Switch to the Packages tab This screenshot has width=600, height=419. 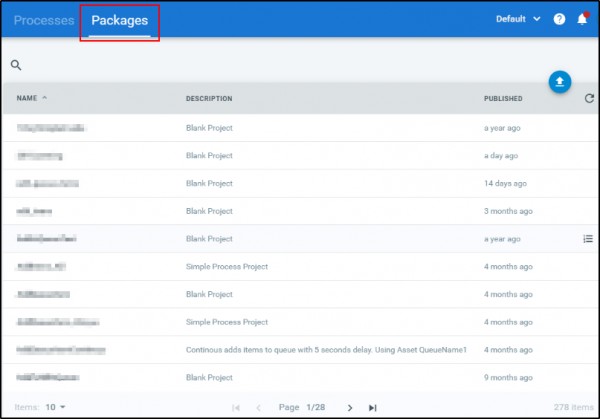(x=119, y=20)
